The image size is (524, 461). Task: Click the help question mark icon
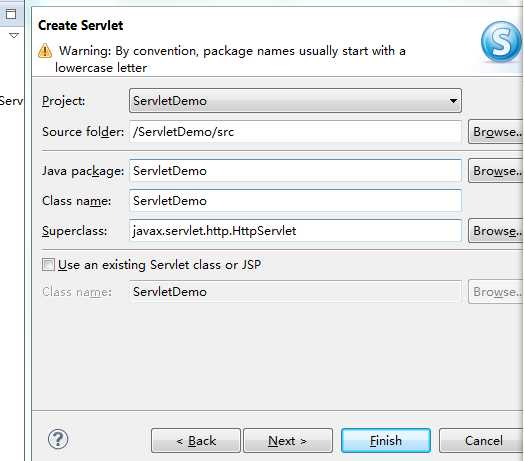coord(58,439)
